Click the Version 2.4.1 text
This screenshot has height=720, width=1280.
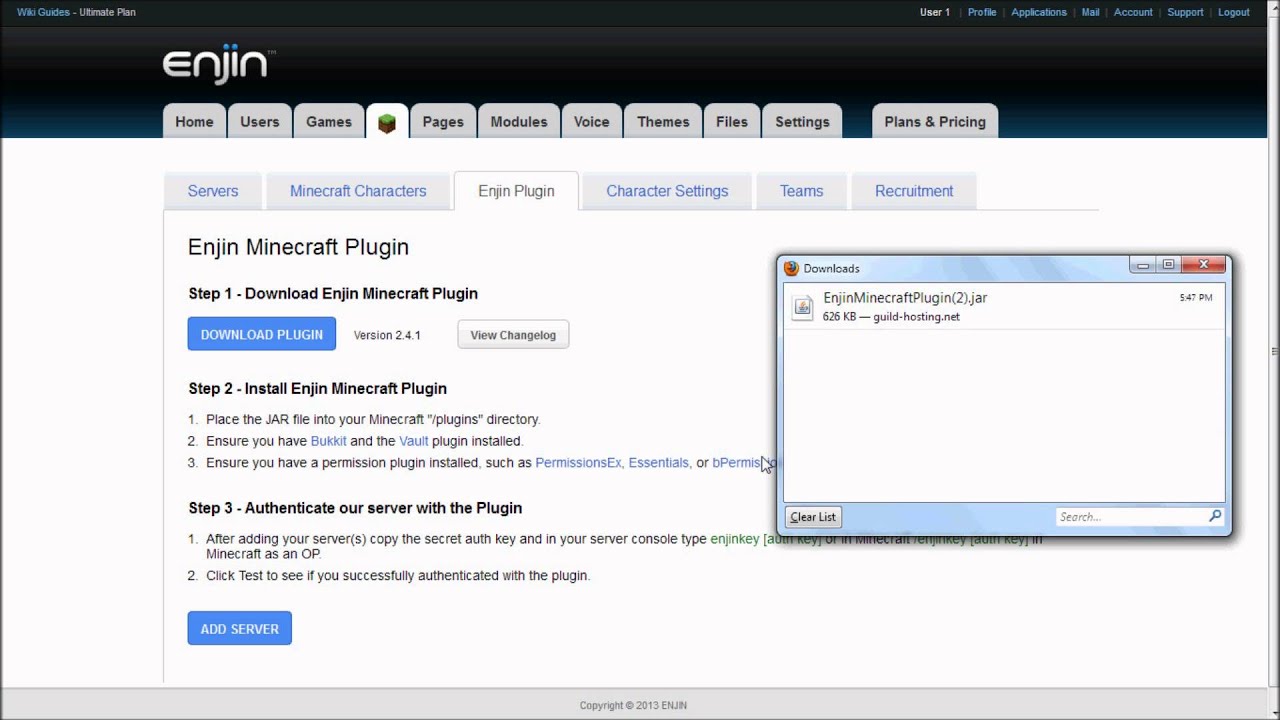click(x=387, y=335)
